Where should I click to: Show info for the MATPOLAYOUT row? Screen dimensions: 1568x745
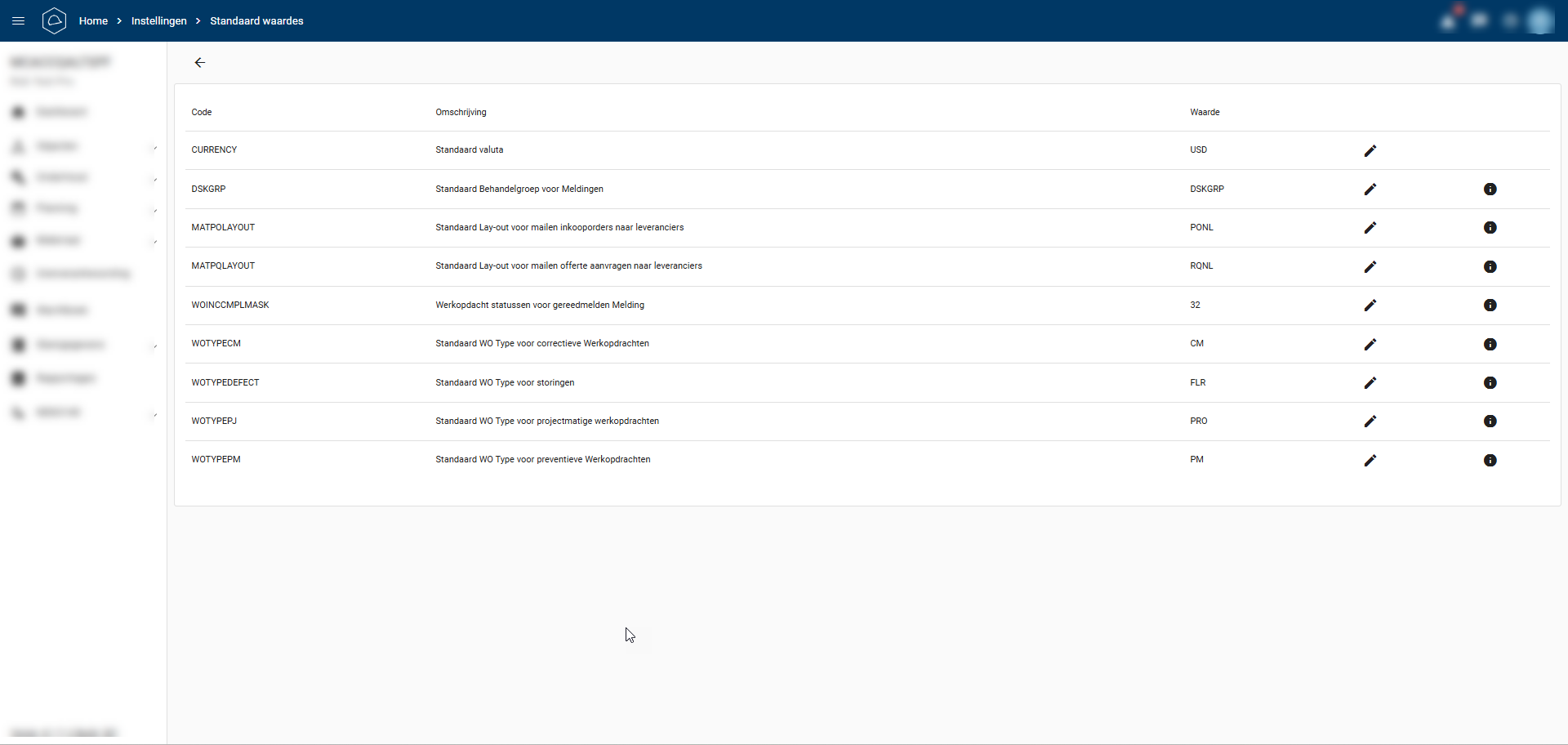click(1490, 228)
